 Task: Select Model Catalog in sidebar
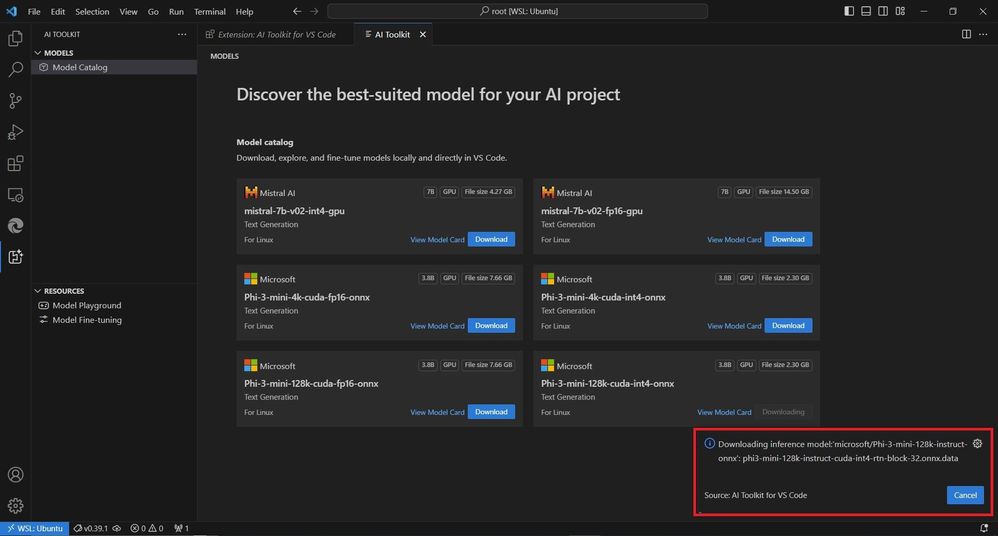[115, 67]
